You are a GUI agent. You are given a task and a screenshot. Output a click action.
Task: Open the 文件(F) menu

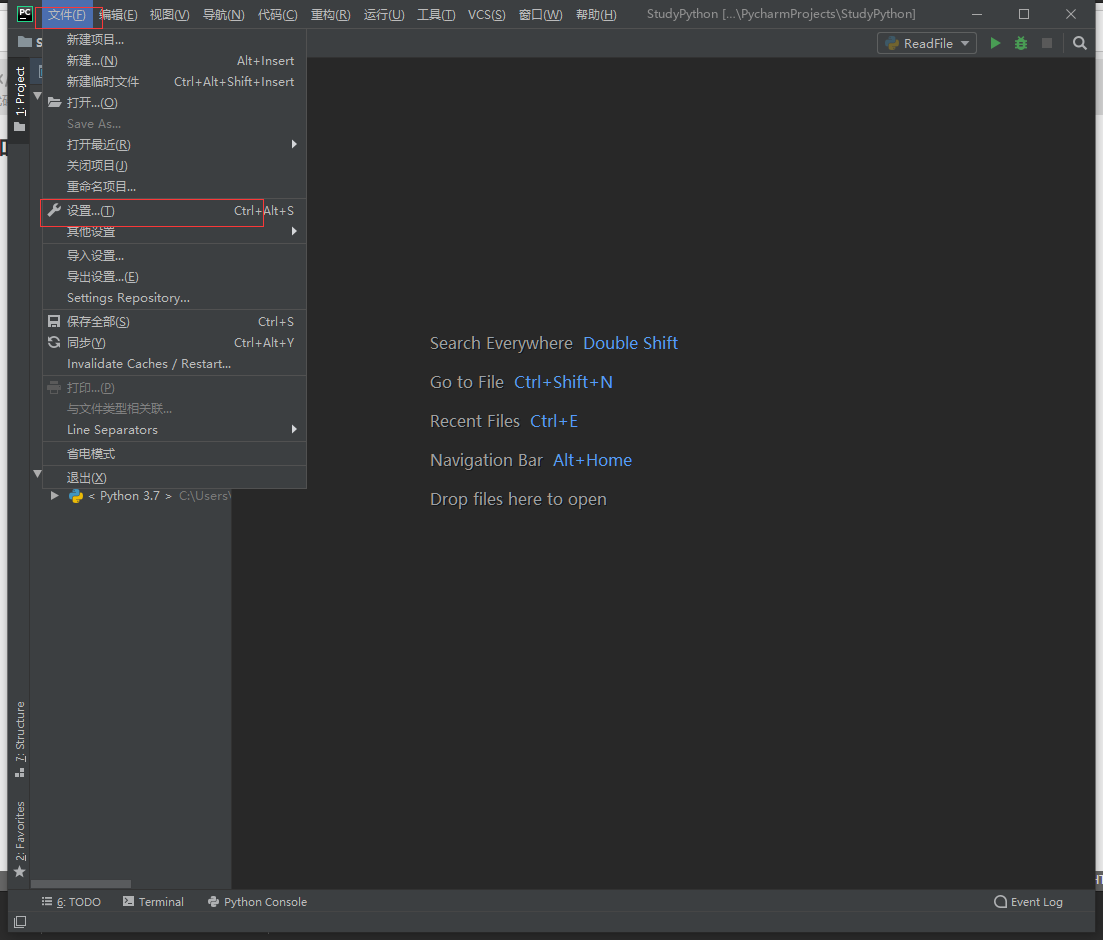[x=67, y=15]
